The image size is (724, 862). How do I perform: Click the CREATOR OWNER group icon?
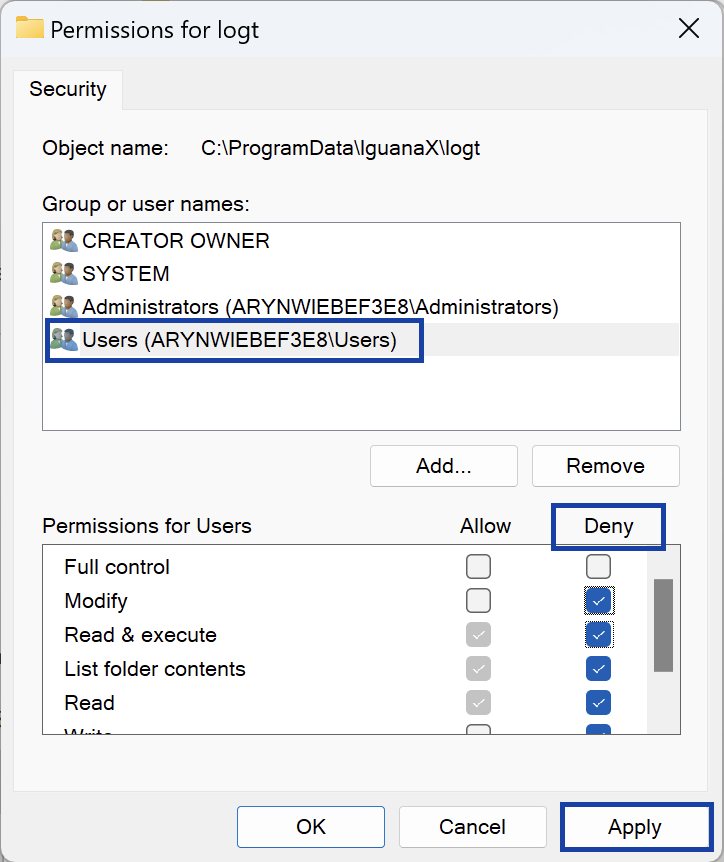pyautogui.click(x=64, y=241)
